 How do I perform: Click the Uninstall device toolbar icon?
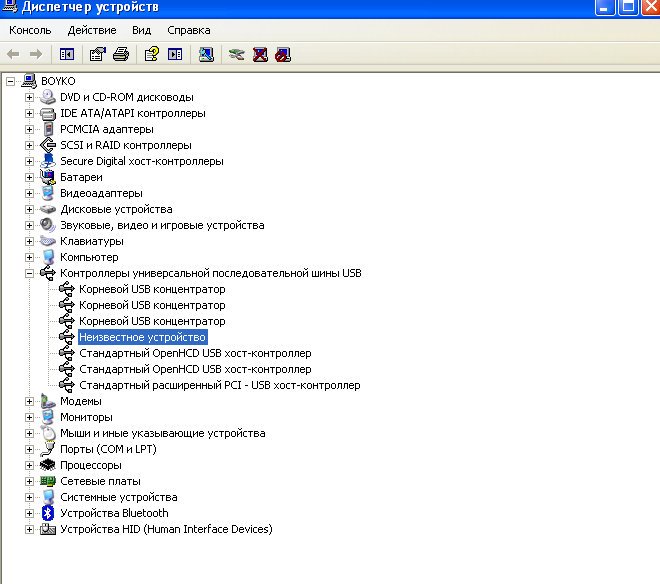tap(260, 54)
